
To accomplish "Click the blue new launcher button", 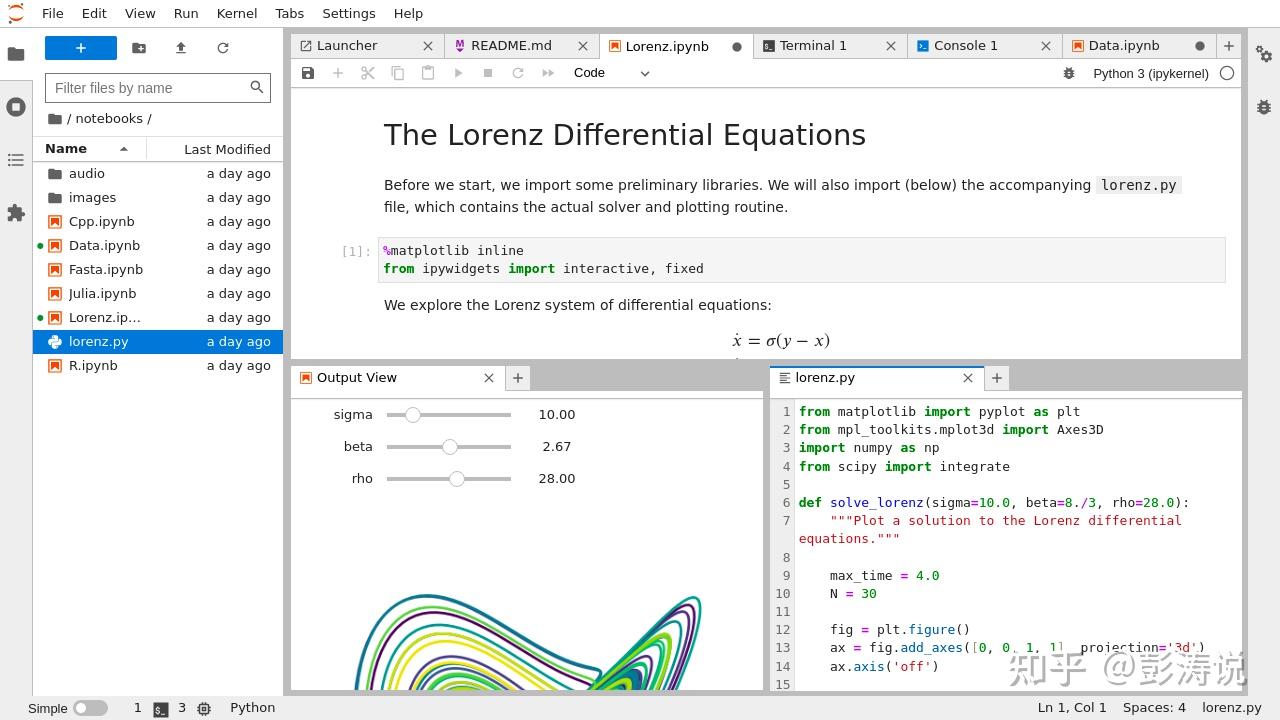I will 81,48.
